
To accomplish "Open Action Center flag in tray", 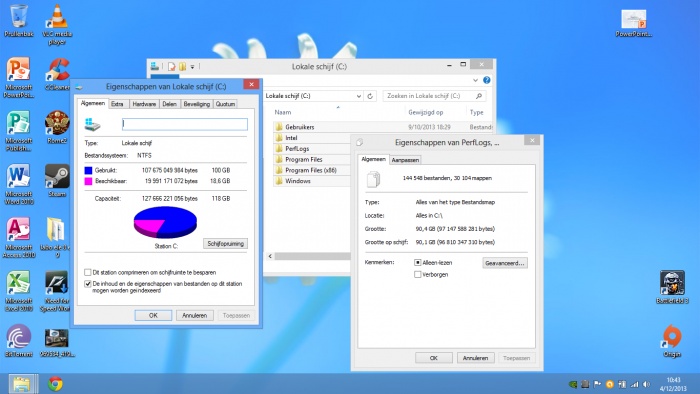I will (597, 384).
